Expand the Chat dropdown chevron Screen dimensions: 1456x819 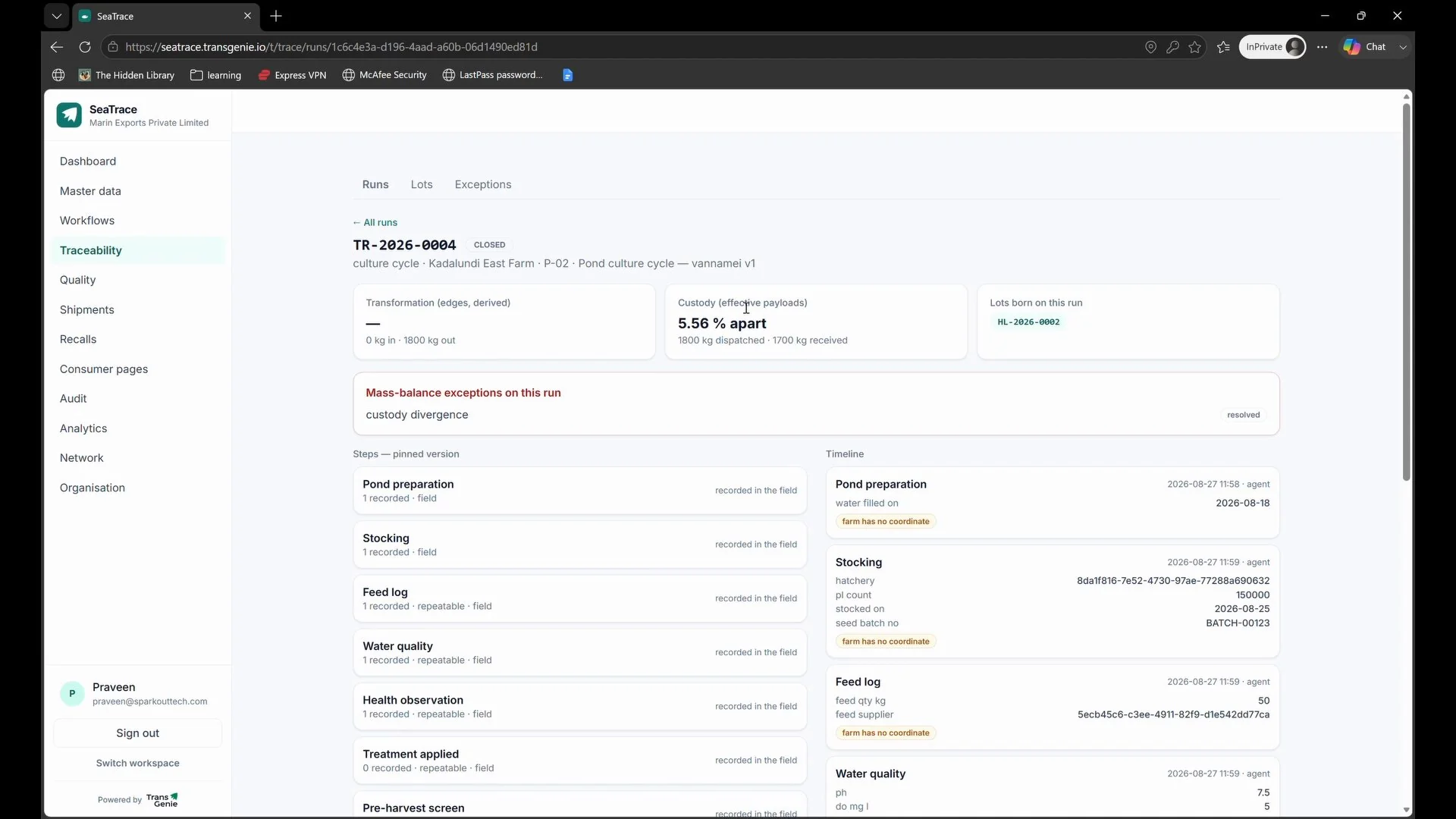point(1403,47)
